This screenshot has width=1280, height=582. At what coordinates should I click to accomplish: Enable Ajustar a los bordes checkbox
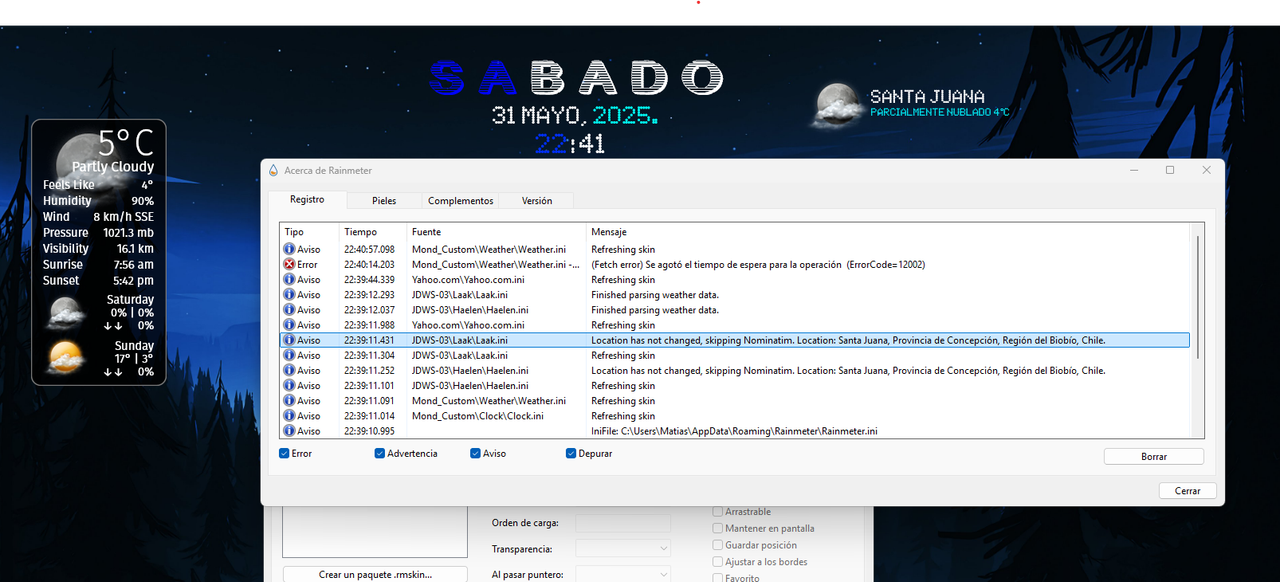point(717,562)
